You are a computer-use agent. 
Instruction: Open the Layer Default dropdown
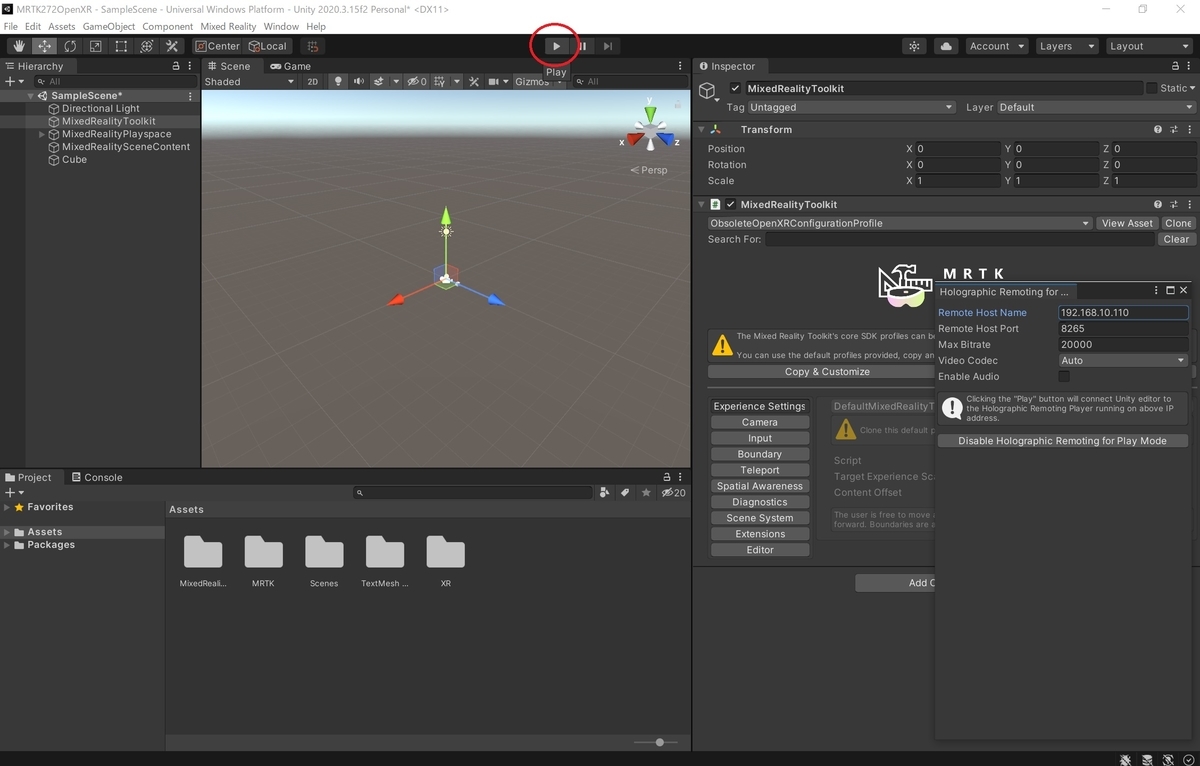click(x=1095, y=107)
